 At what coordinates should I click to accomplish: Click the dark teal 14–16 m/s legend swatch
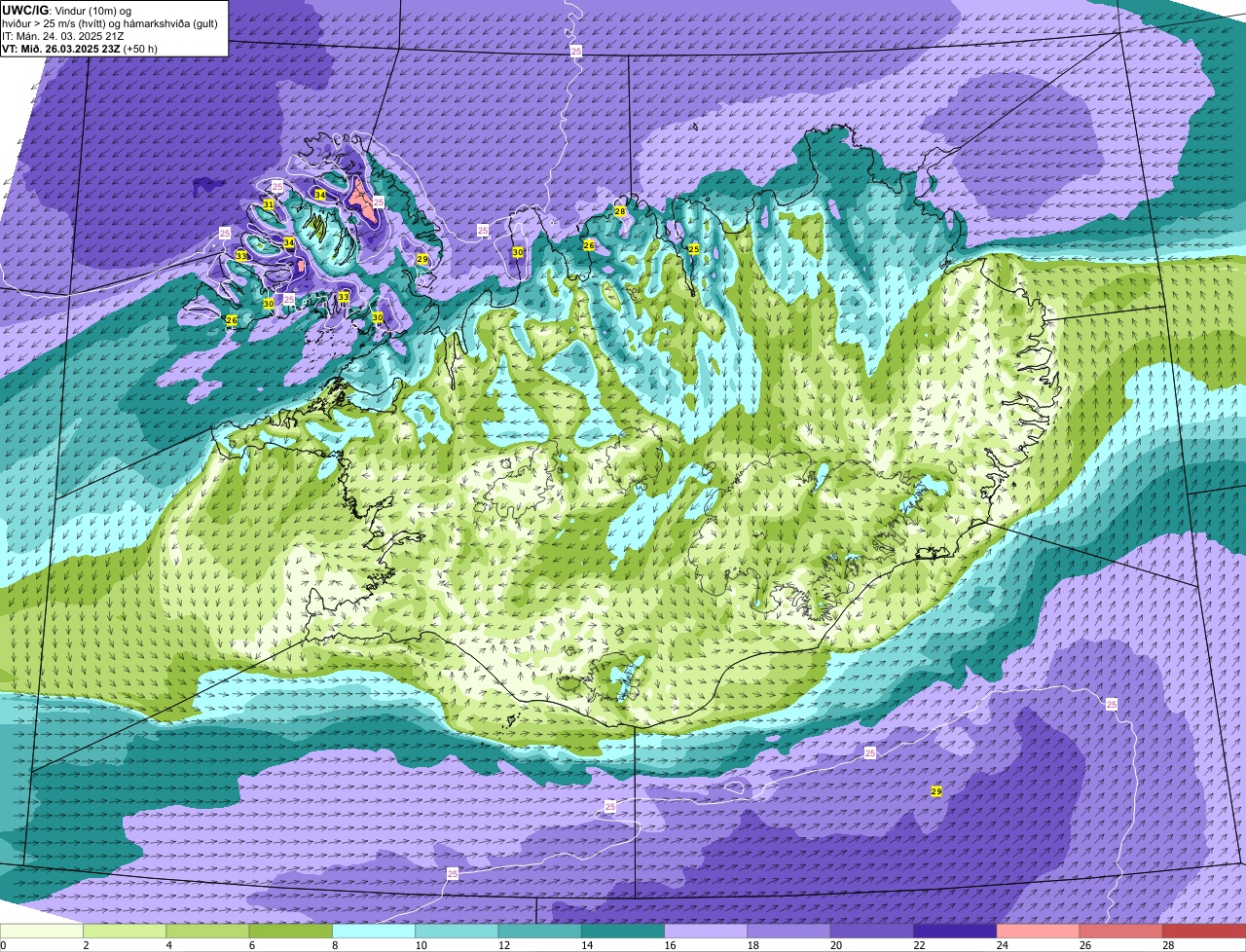coord(623,931)
